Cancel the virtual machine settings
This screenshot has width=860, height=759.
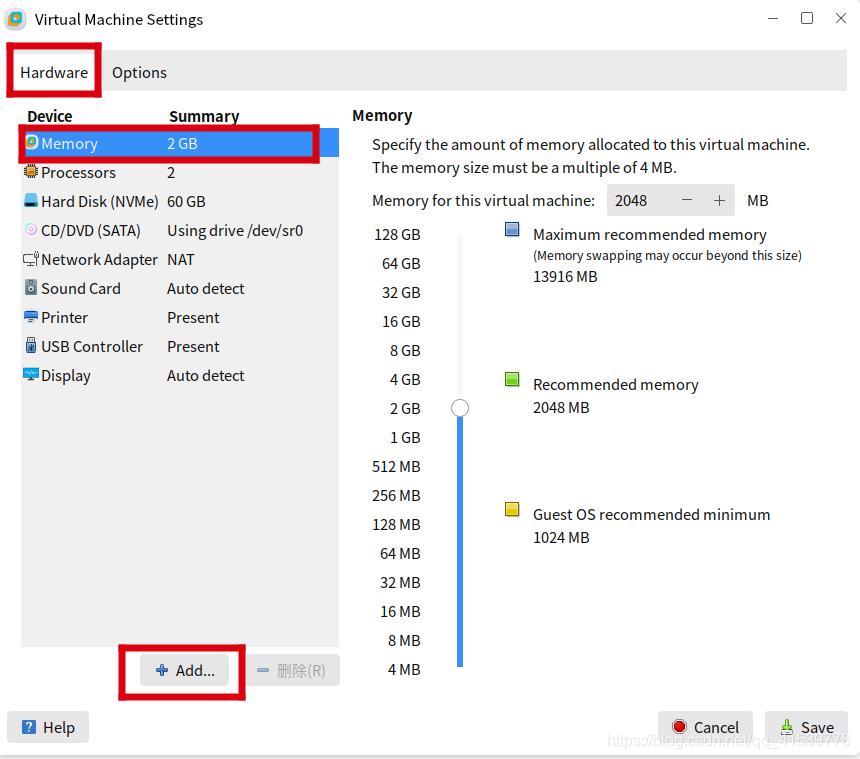(705, 727)
